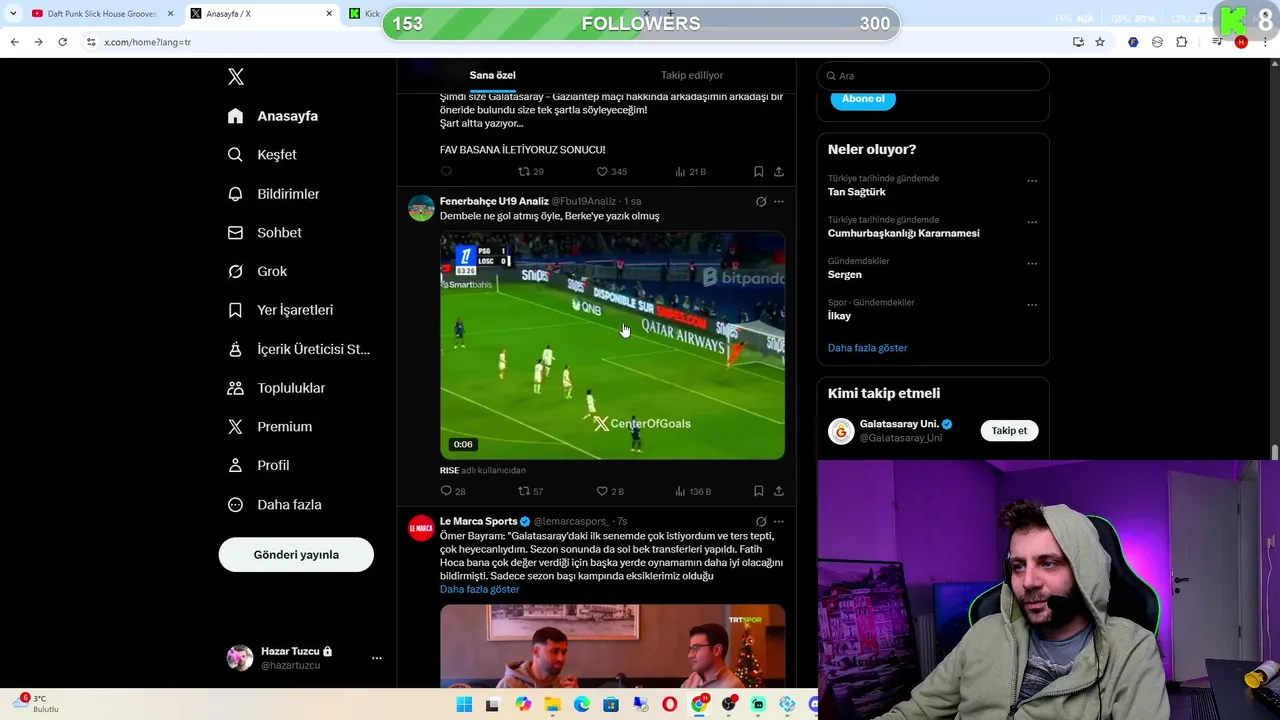This screenshot has width=1280, height=720.
Task: Bookmark the Dembele goal tweet
Action: click(759, 492)
